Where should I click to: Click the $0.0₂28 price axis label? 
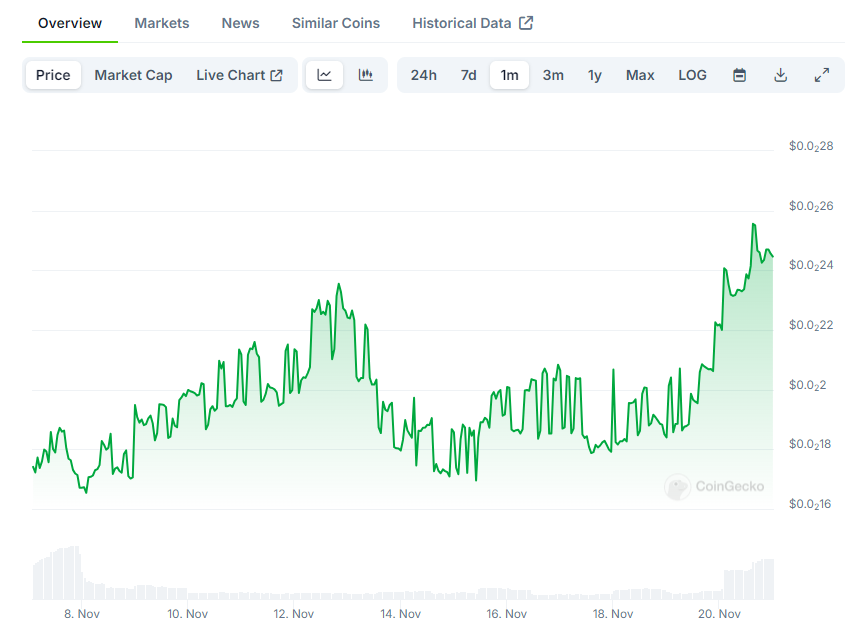click(x=811, y=146)
